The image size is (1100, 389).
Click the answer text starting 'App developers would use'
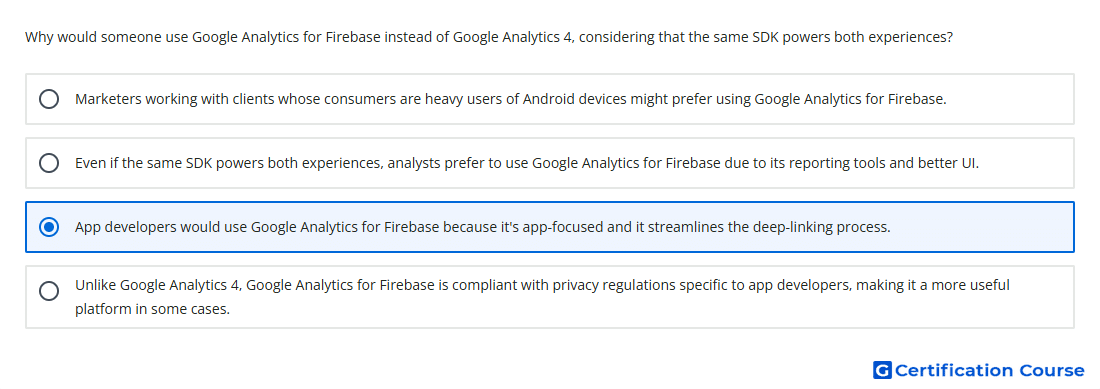click(483, 227)
